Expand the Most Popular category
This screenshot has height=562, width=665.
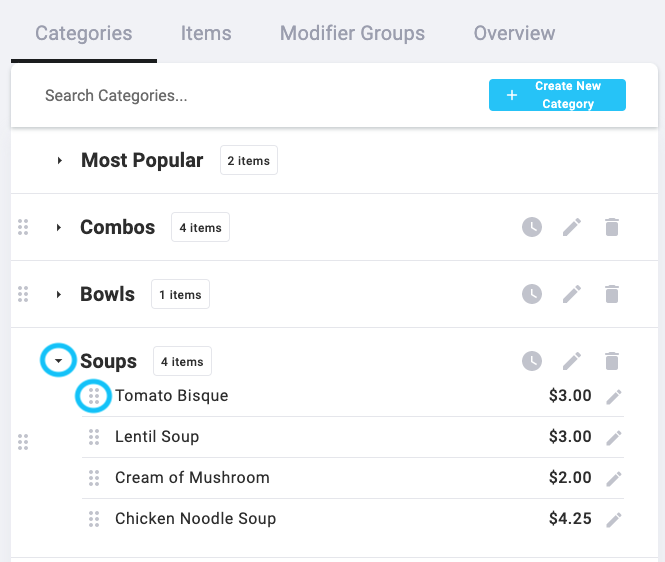click(x=59, y=161)
